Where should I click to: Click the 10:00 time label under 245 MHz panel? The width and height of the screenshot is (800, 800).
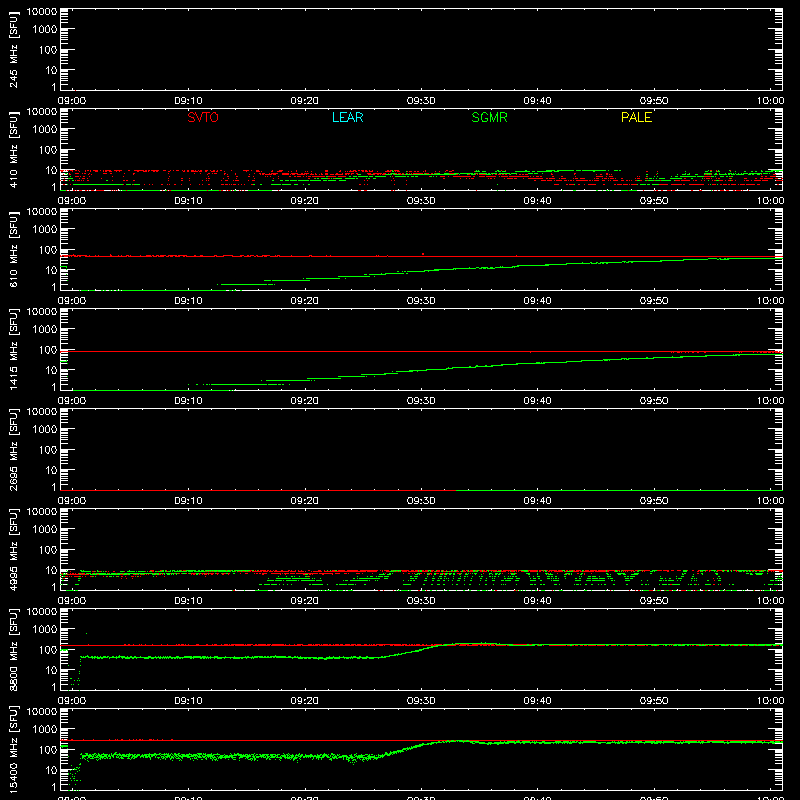(770, 101)
